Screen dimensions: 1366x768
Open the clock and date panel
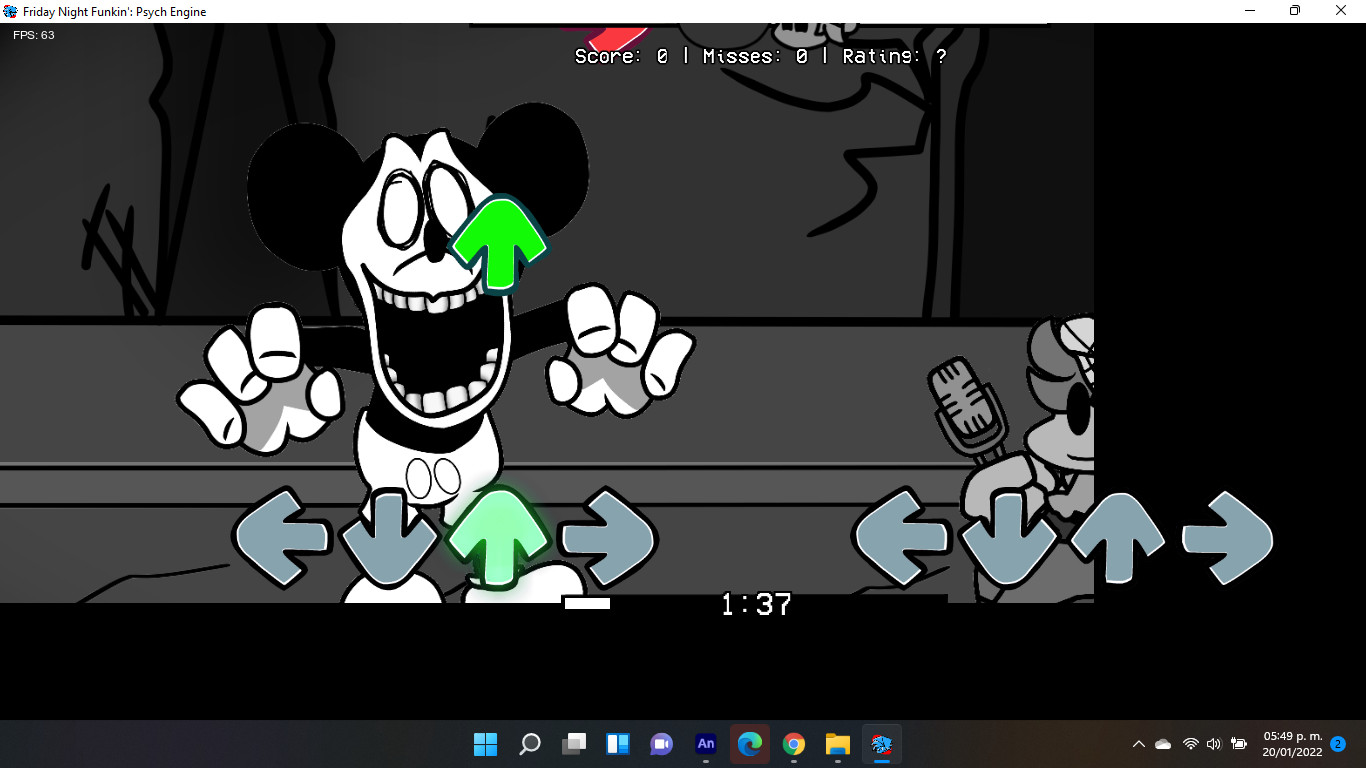click(x=1292, y=744)
